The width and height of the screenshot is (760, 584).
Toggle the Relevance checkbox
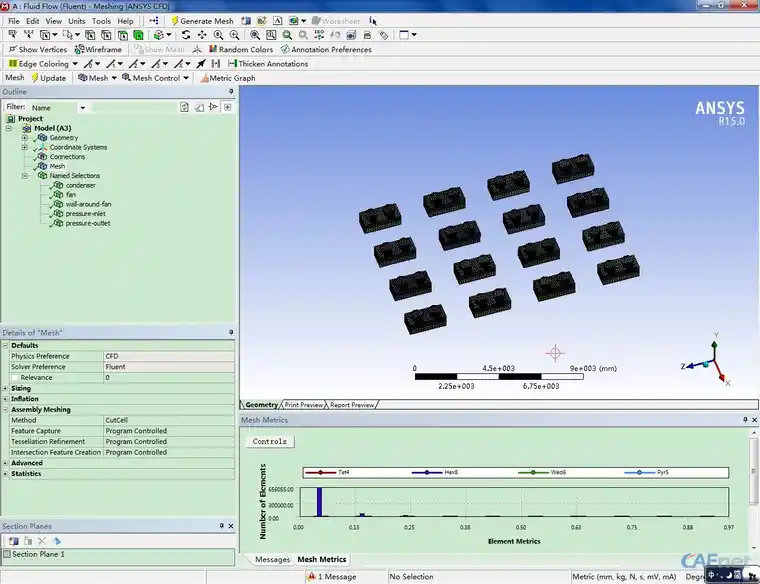pyautogui.click(x=15, y=378)
